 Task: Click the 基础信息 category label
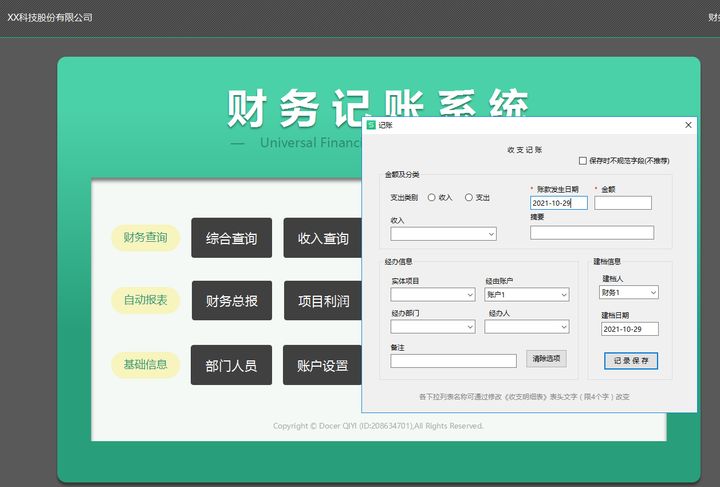tap(146, 365)
